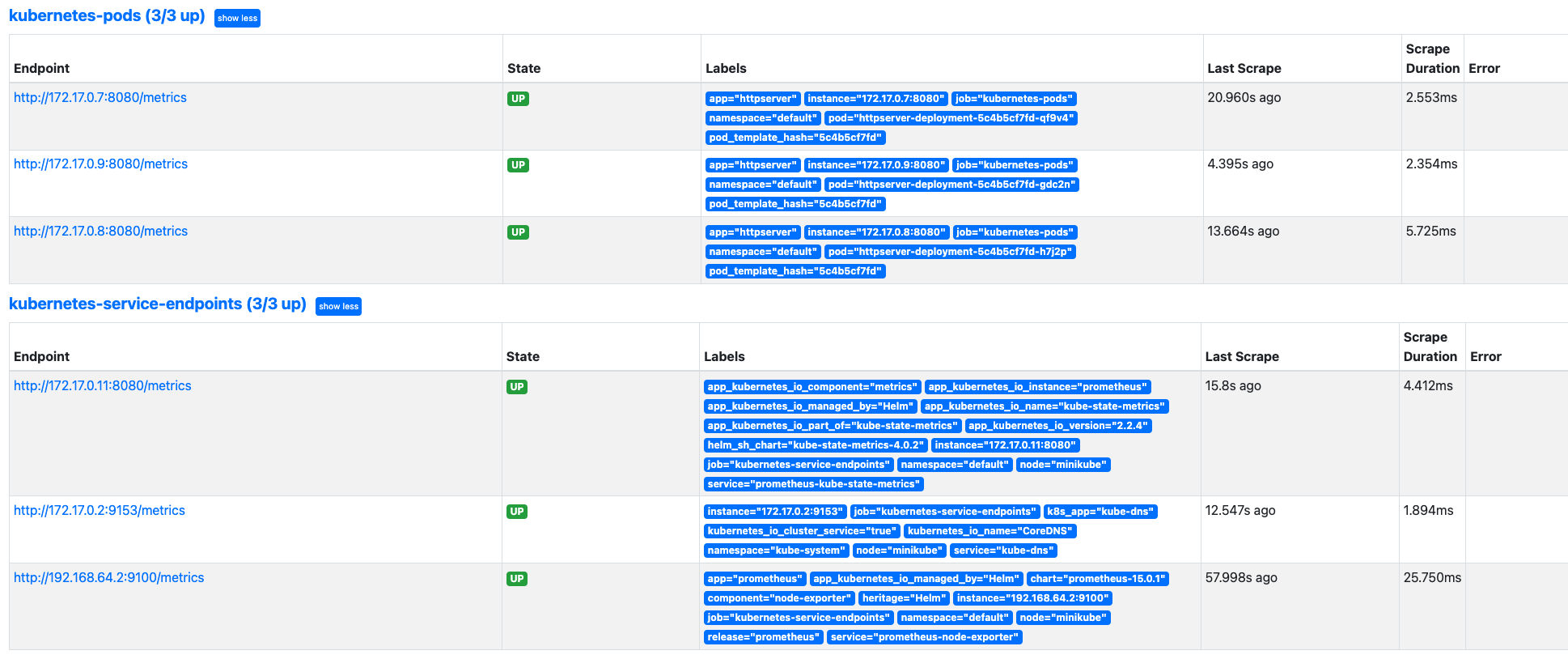Click UP badge for 172.17.0.9:8080 row

(518, 165)
